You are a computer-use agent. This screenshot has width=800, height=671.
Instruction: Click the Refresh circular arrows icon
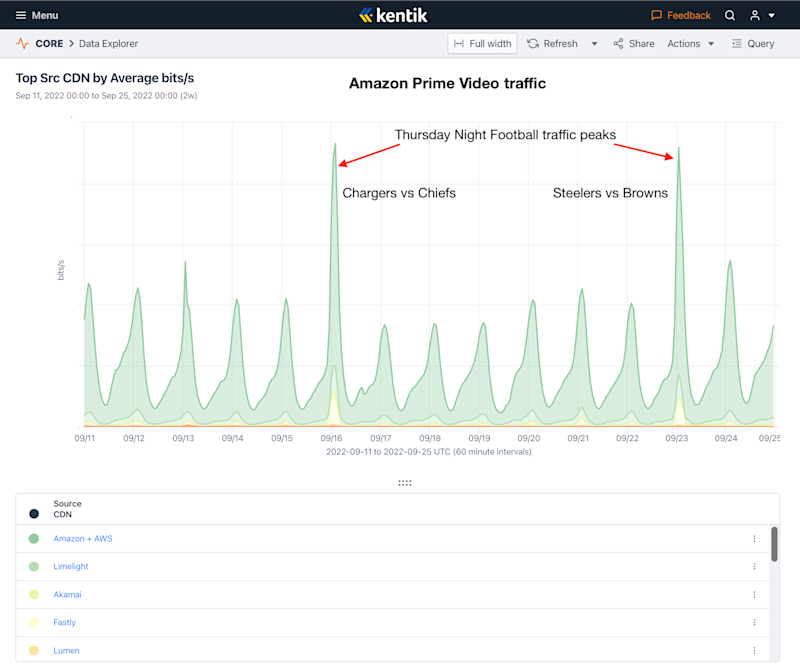533,43
